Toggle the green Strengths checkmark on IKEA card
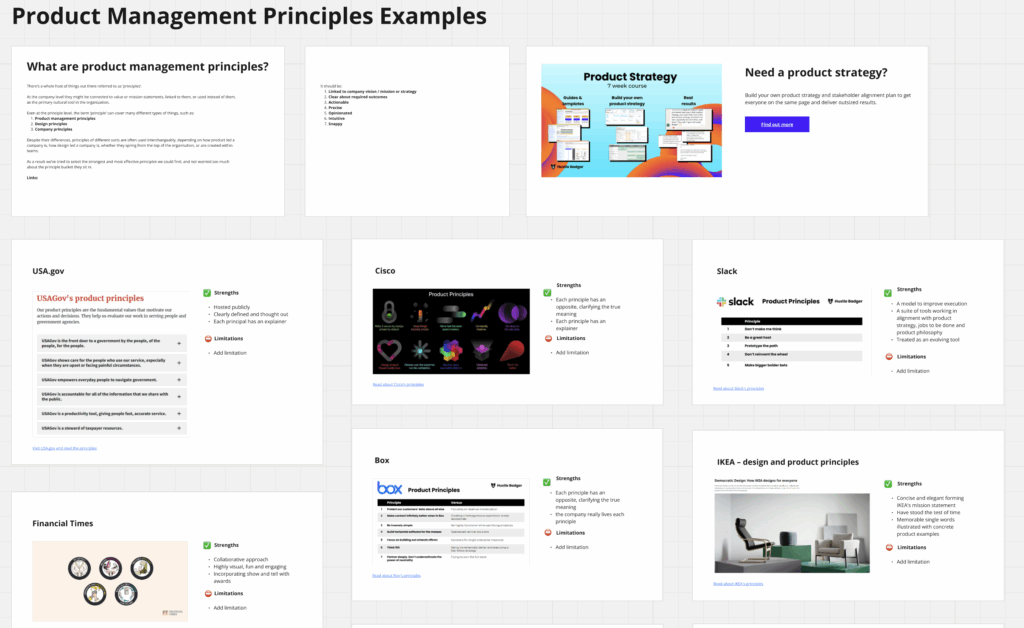Image resolution: width=1024 pixels, height=628 pixels. (x=888, y=484)
